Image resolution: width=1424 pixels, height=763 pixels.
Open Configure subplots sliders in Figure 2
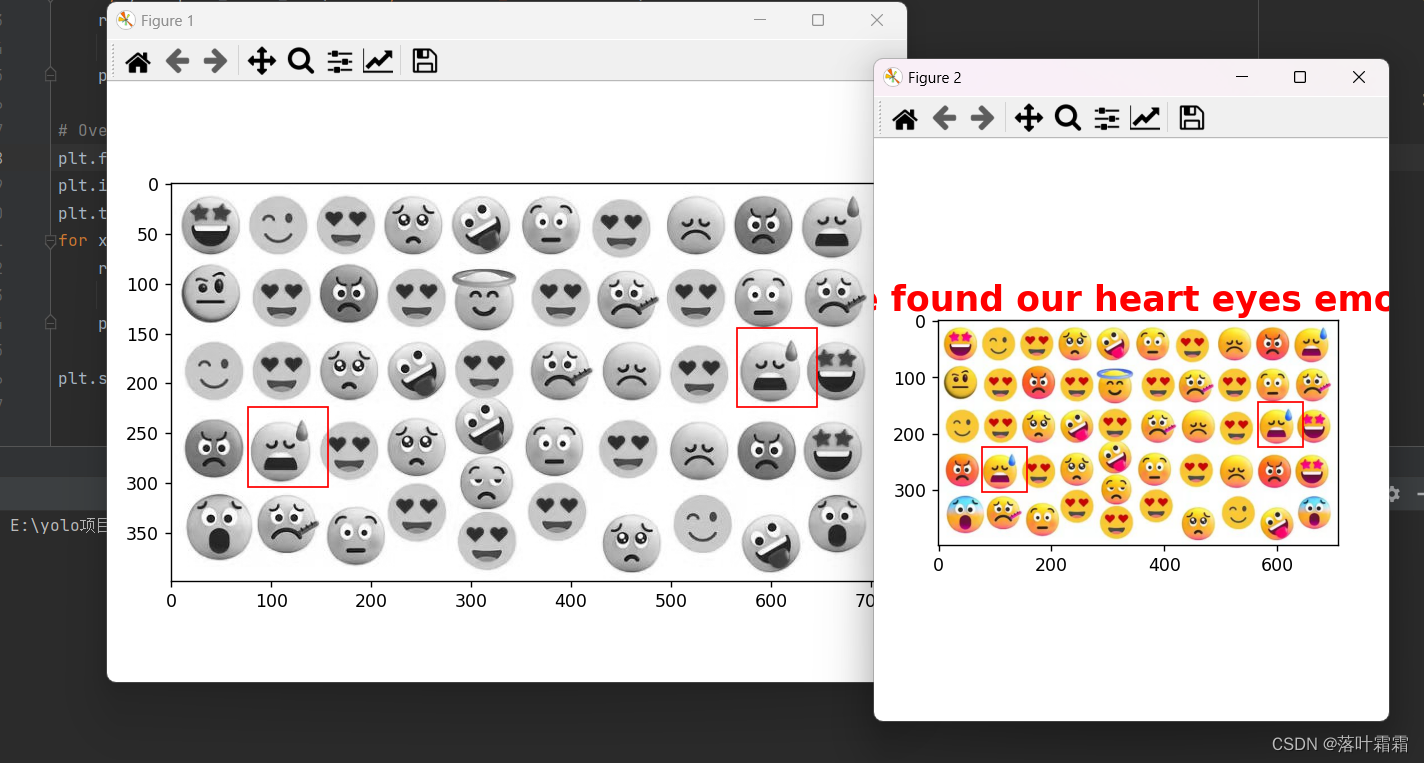1107,119
